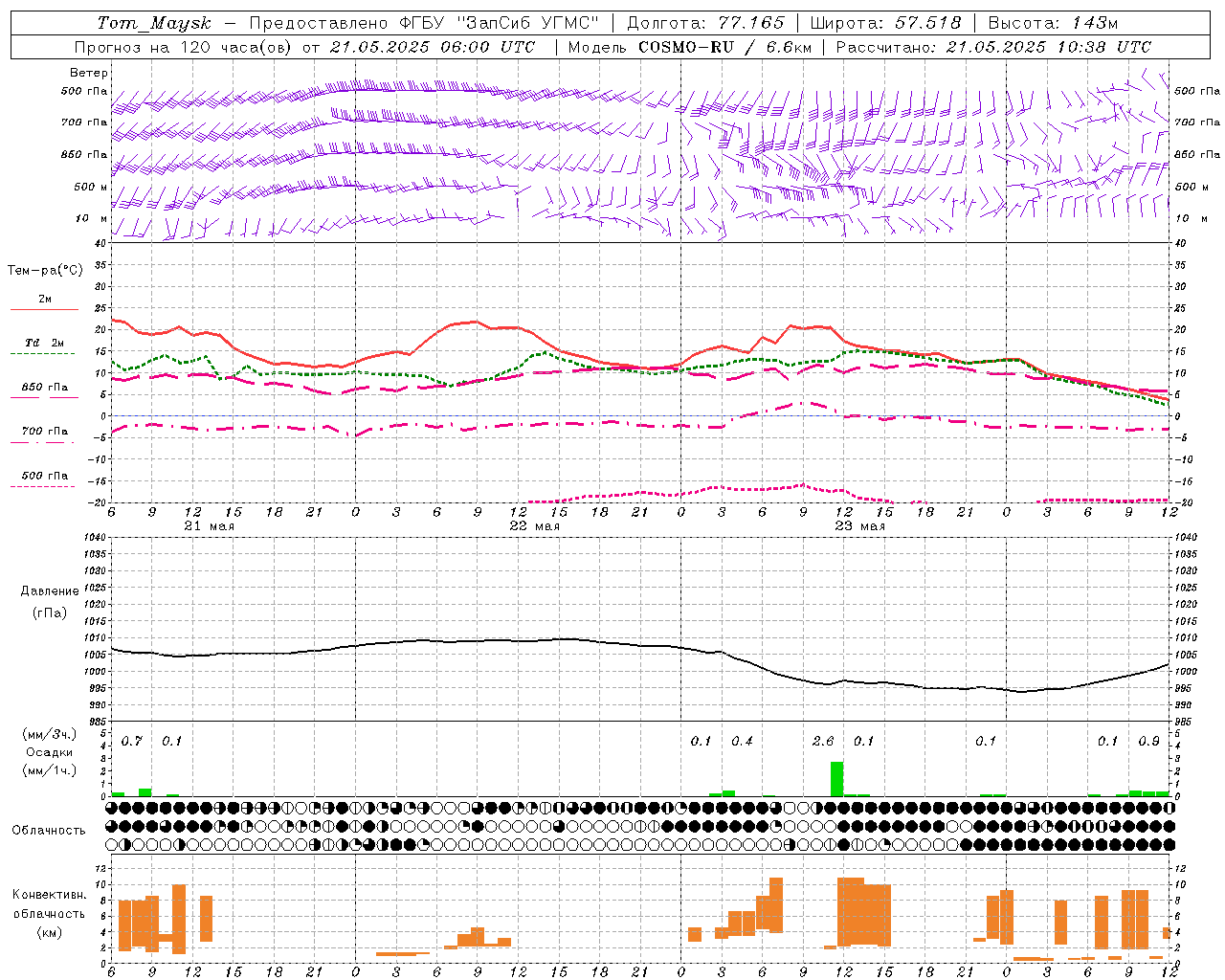Click the 23 мая date label
The width and height of the screenshot is (1225, 980).
[859, 526]
